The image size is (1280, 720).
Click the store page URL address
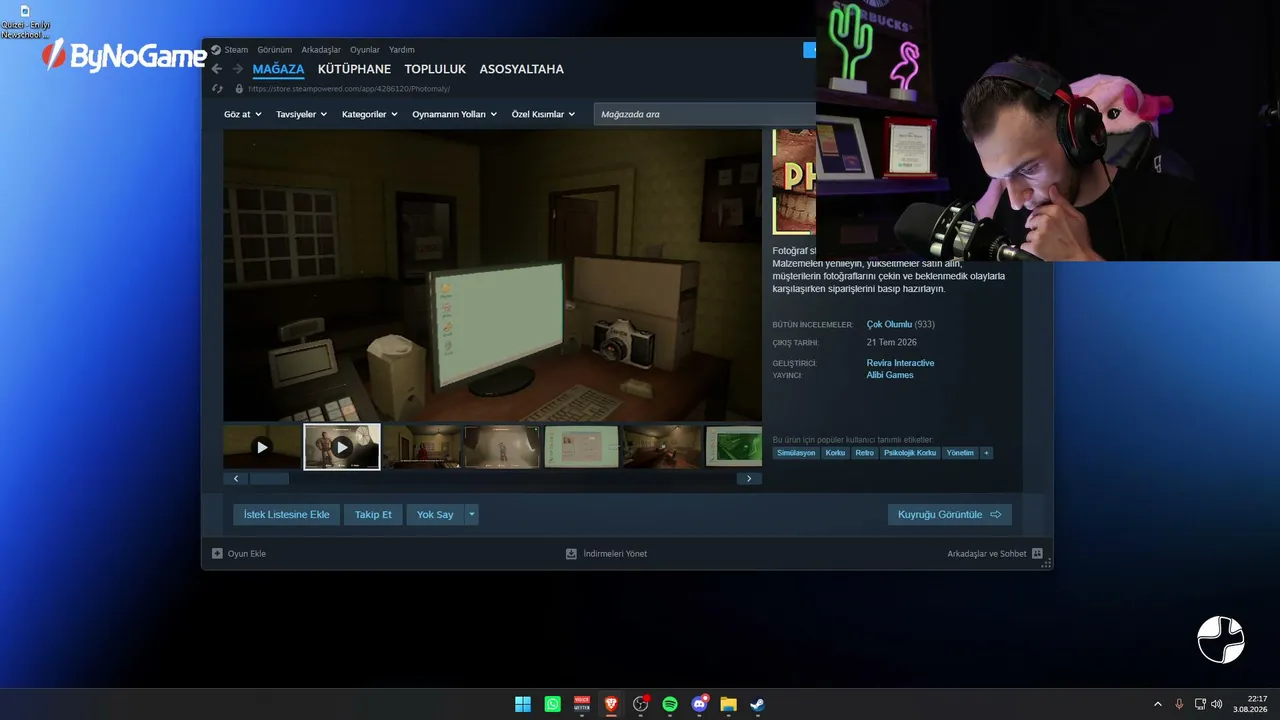(349, 89)
